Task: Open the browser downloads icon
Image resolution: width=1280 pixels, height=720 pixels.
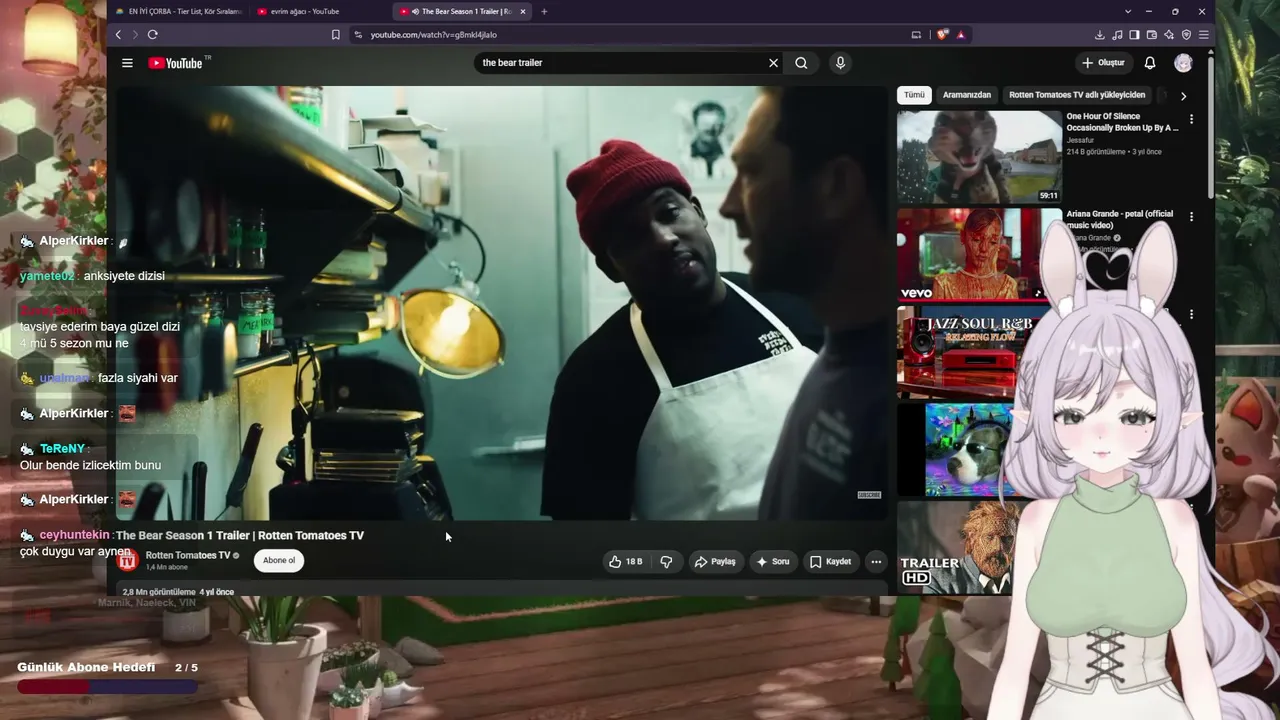Action: click(1100, 35)
